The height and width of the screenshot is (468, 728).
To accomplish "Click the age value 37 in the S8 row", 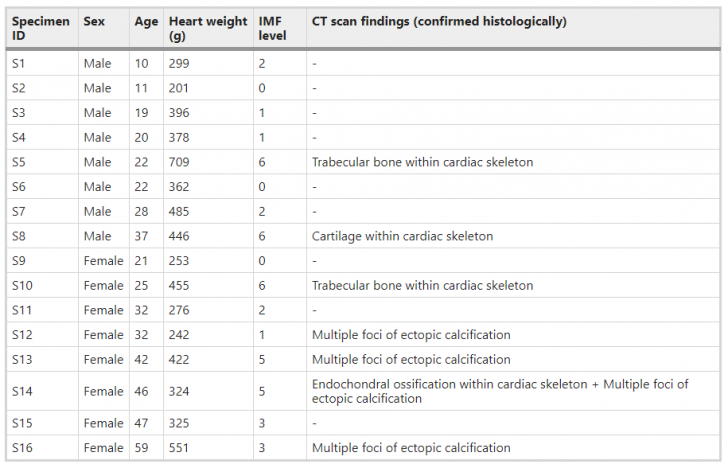I will point(142,236).
